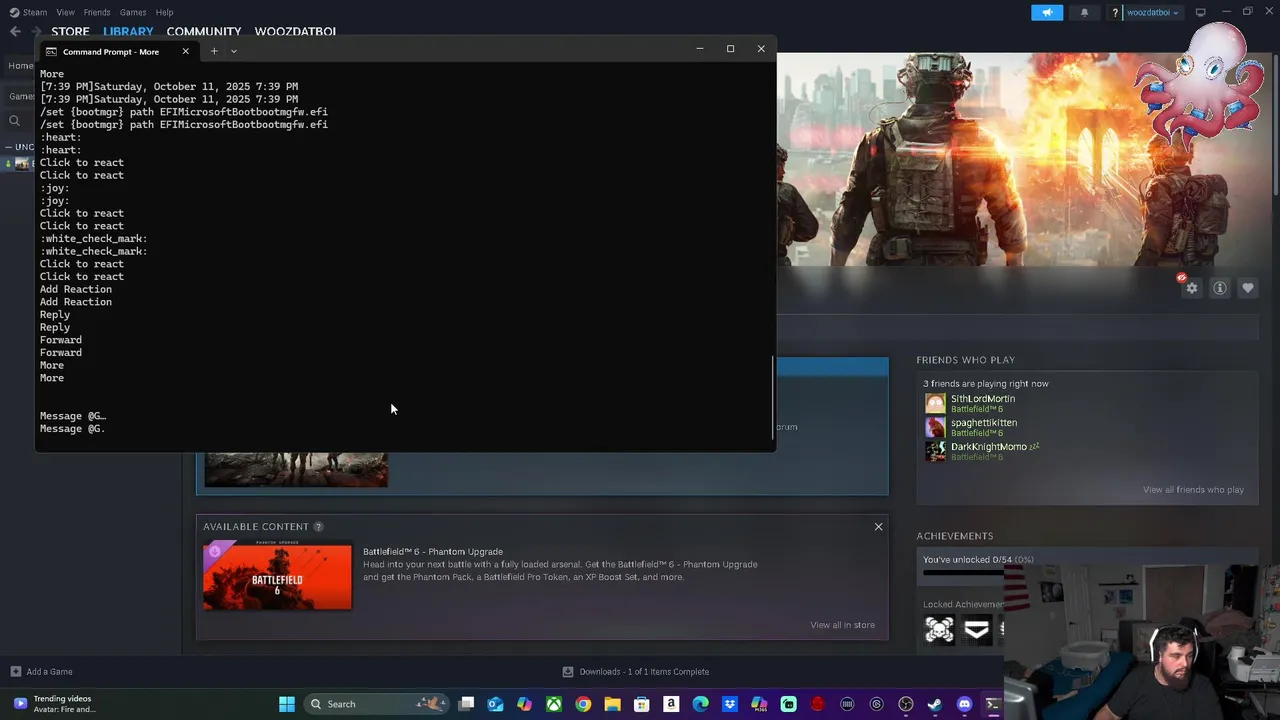
Task: Open Downloads status in bottom bar
Action: click(636, 672)
